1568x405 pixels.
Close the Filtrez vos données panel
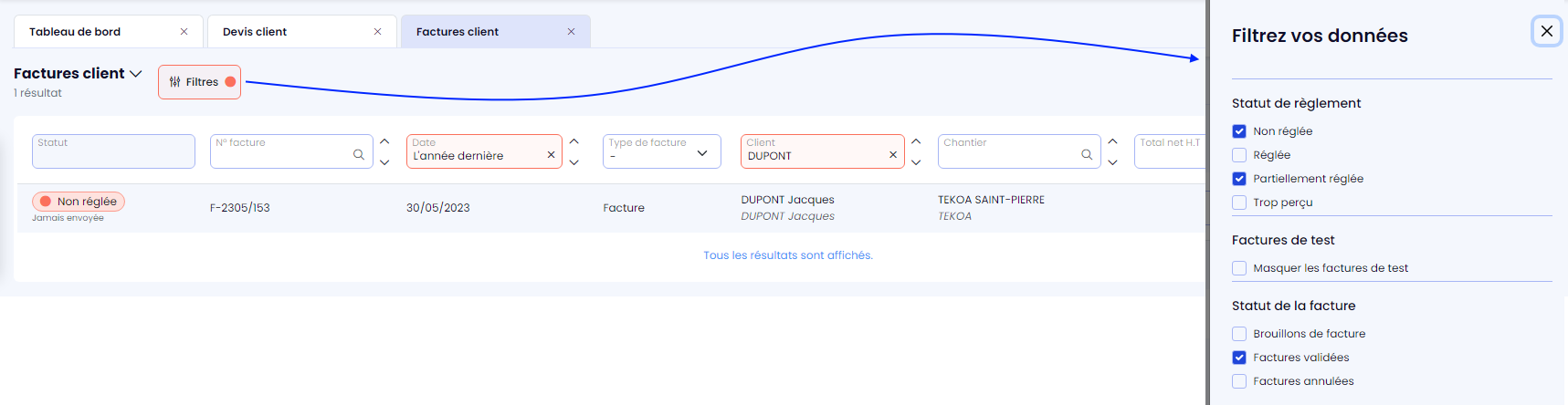(x=1546, y=31)
